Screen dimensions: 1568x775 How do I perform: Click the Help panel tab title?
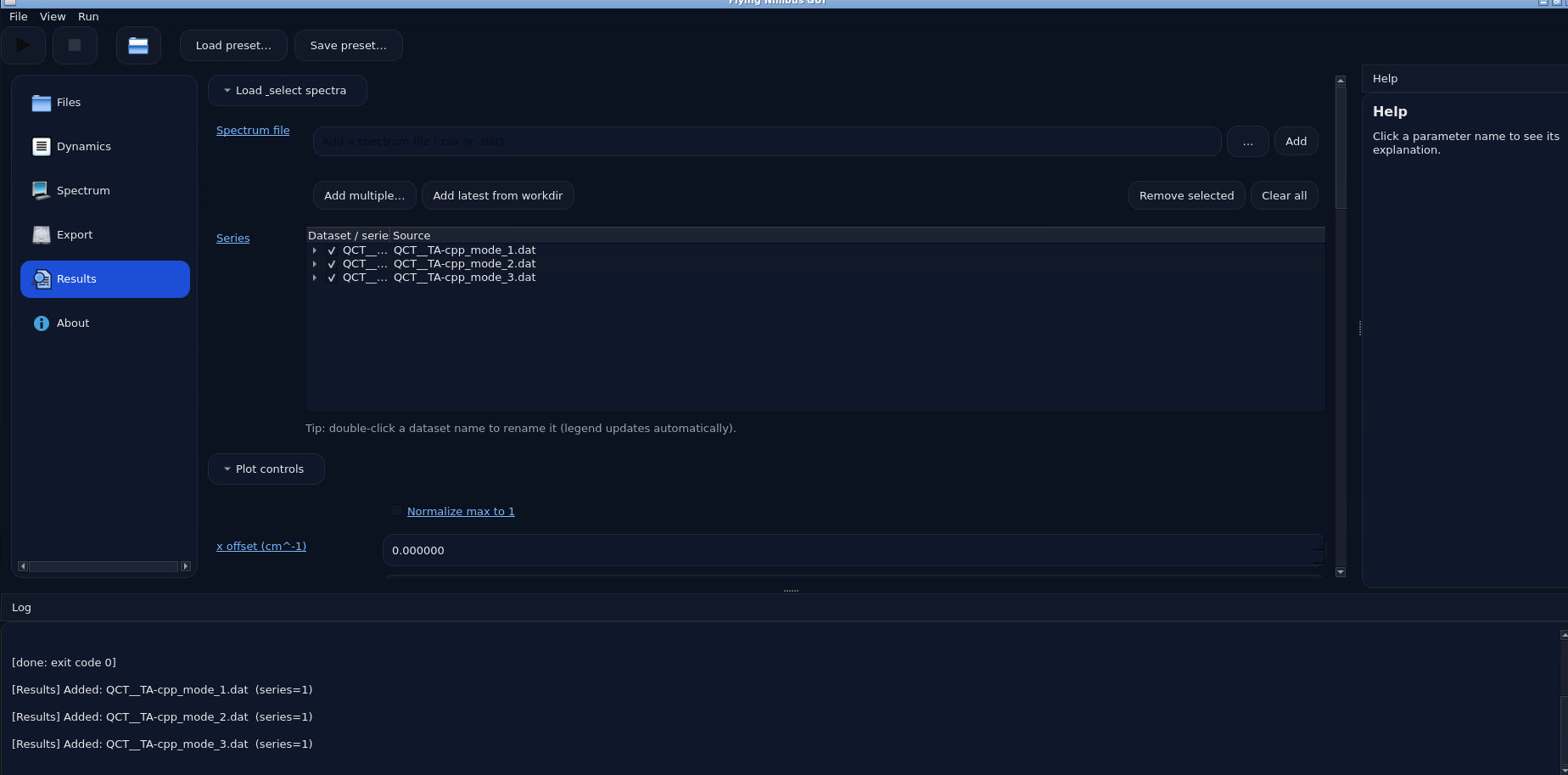[x=1385, y=79]
